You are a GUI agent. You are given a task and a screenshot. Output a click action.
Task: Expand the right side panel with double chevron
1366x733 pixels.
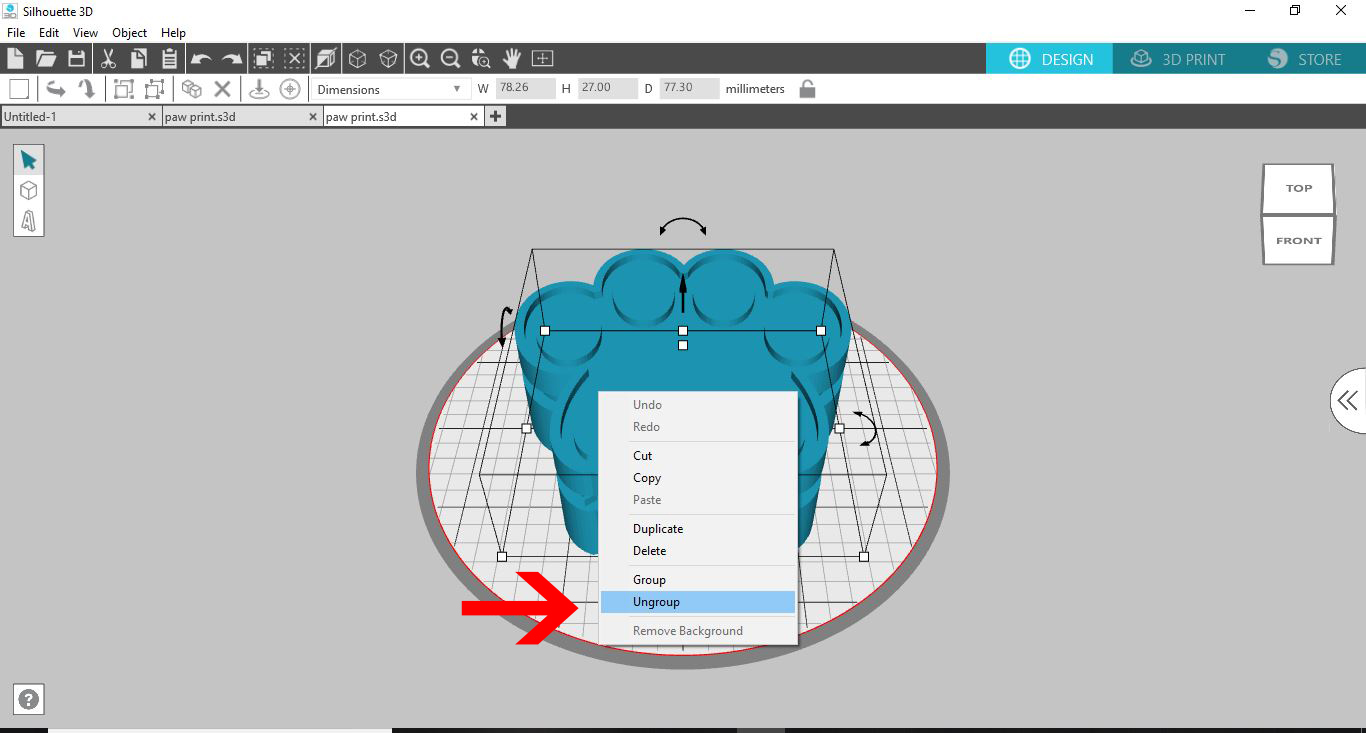tap(1348, 401)
